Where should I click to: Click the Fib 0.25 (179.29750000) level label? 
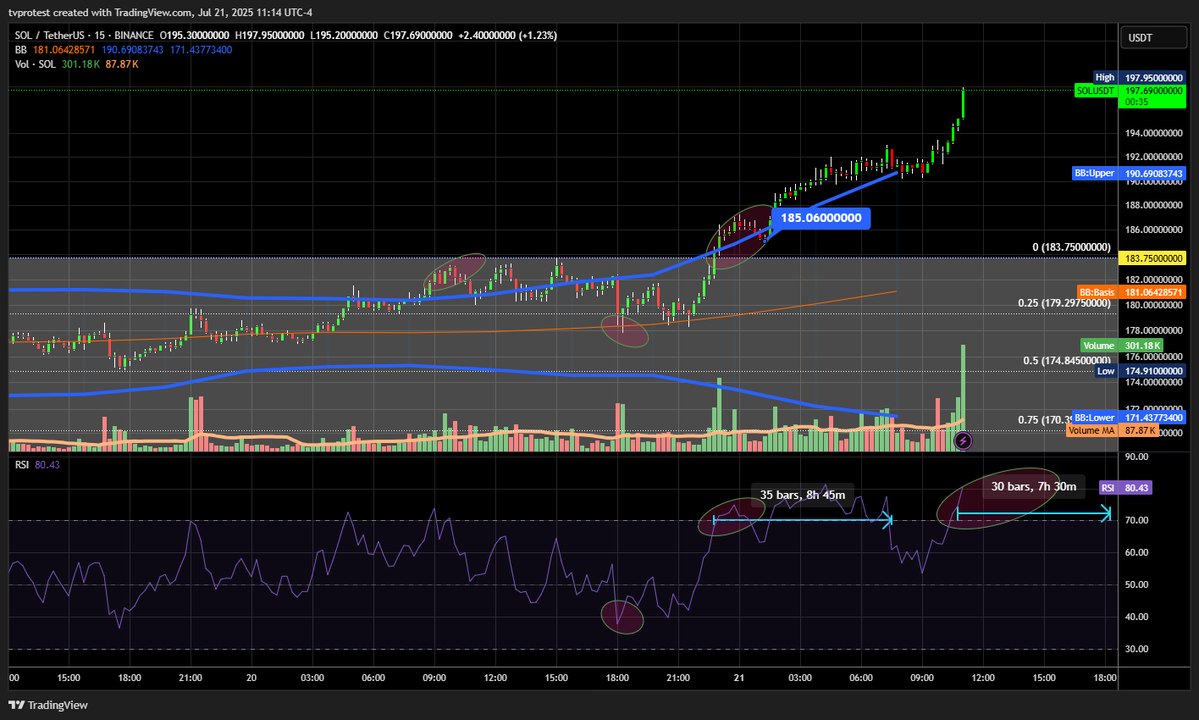point(1064,303)
